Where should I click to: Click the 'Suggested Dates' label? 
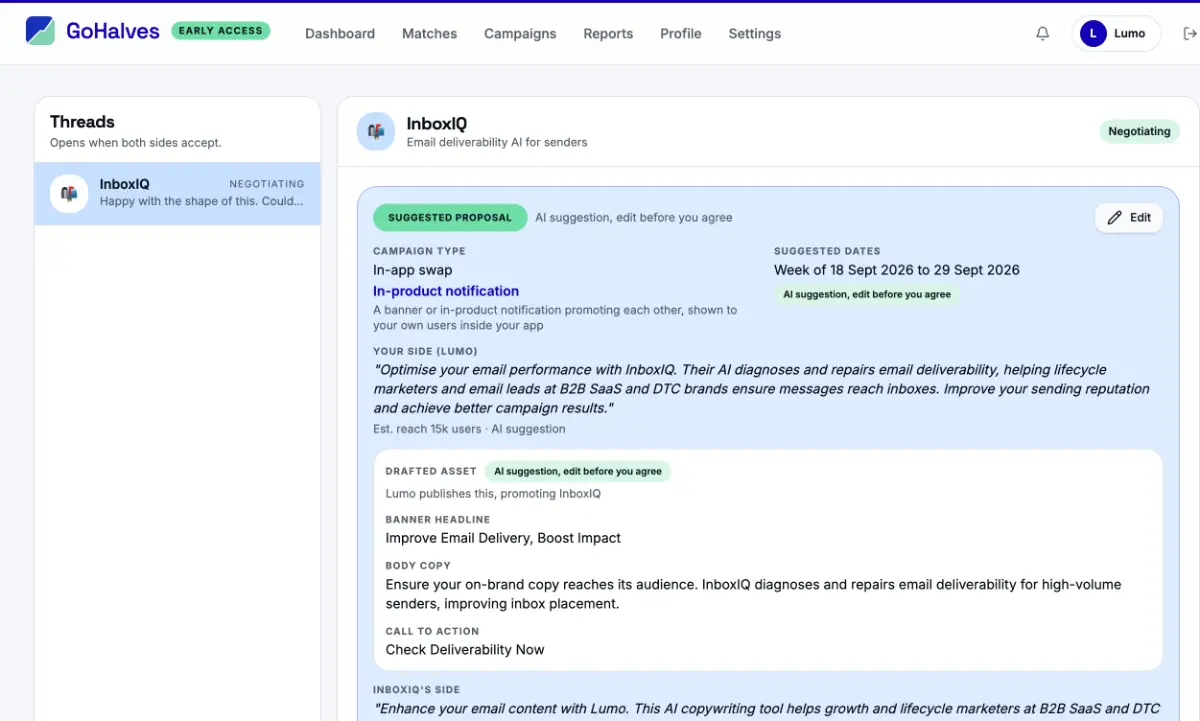pos(827,251)
